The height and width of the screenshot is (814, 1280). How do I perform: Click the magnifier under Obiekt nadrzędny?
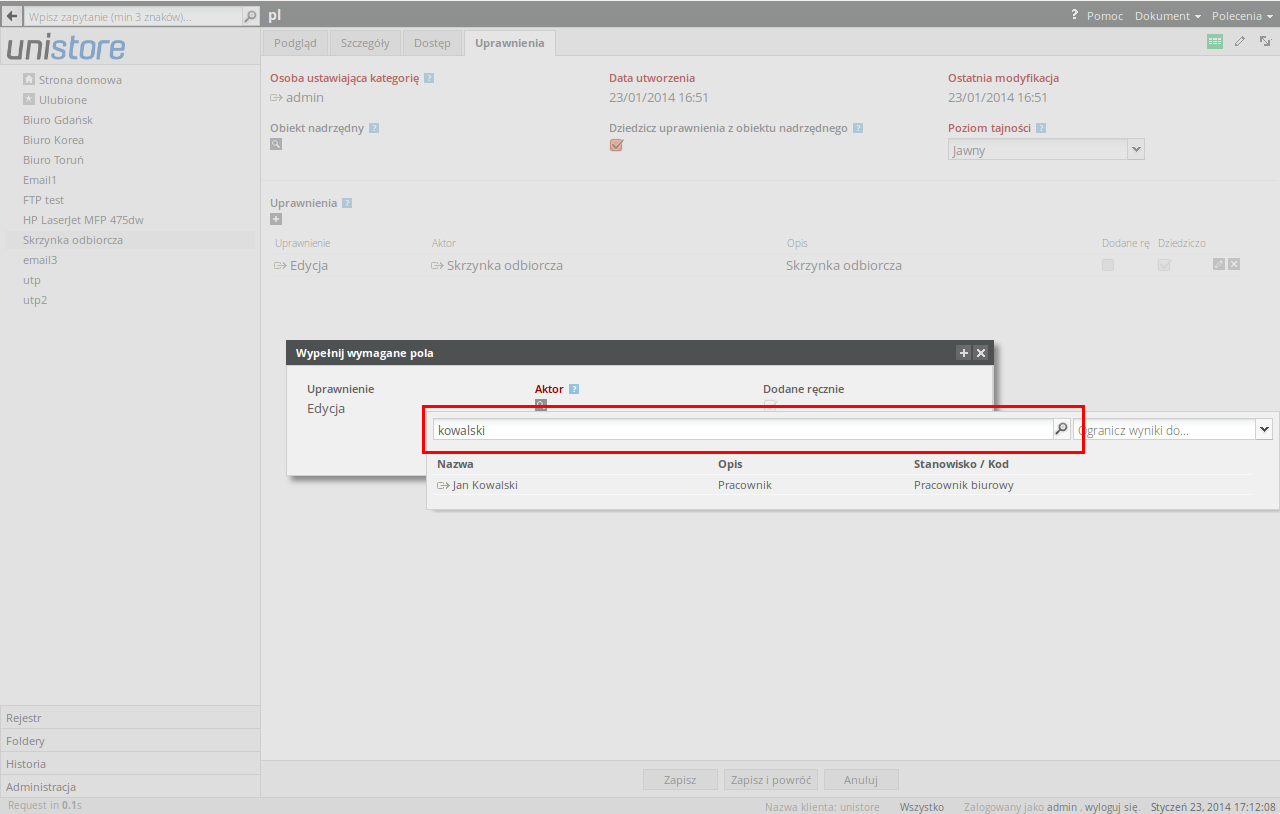tap(276, 144)
